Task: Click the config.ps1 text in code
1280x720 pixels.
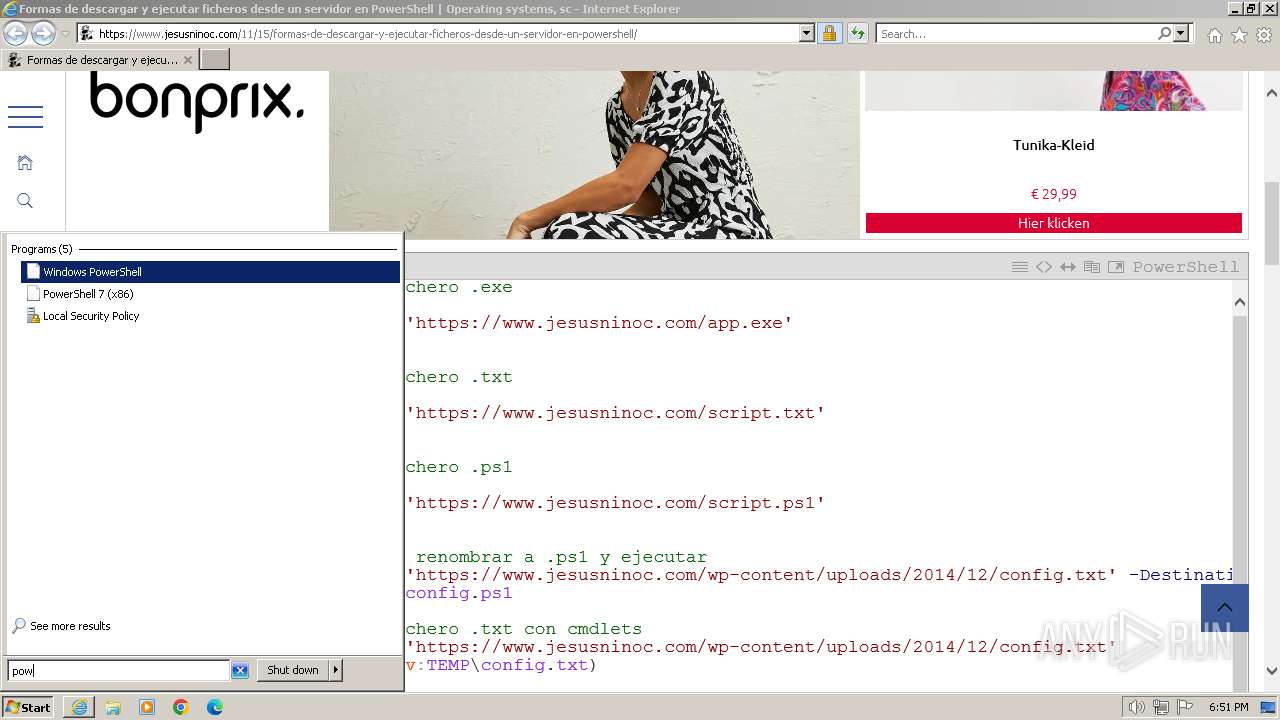Action: [x=459, y=593]
